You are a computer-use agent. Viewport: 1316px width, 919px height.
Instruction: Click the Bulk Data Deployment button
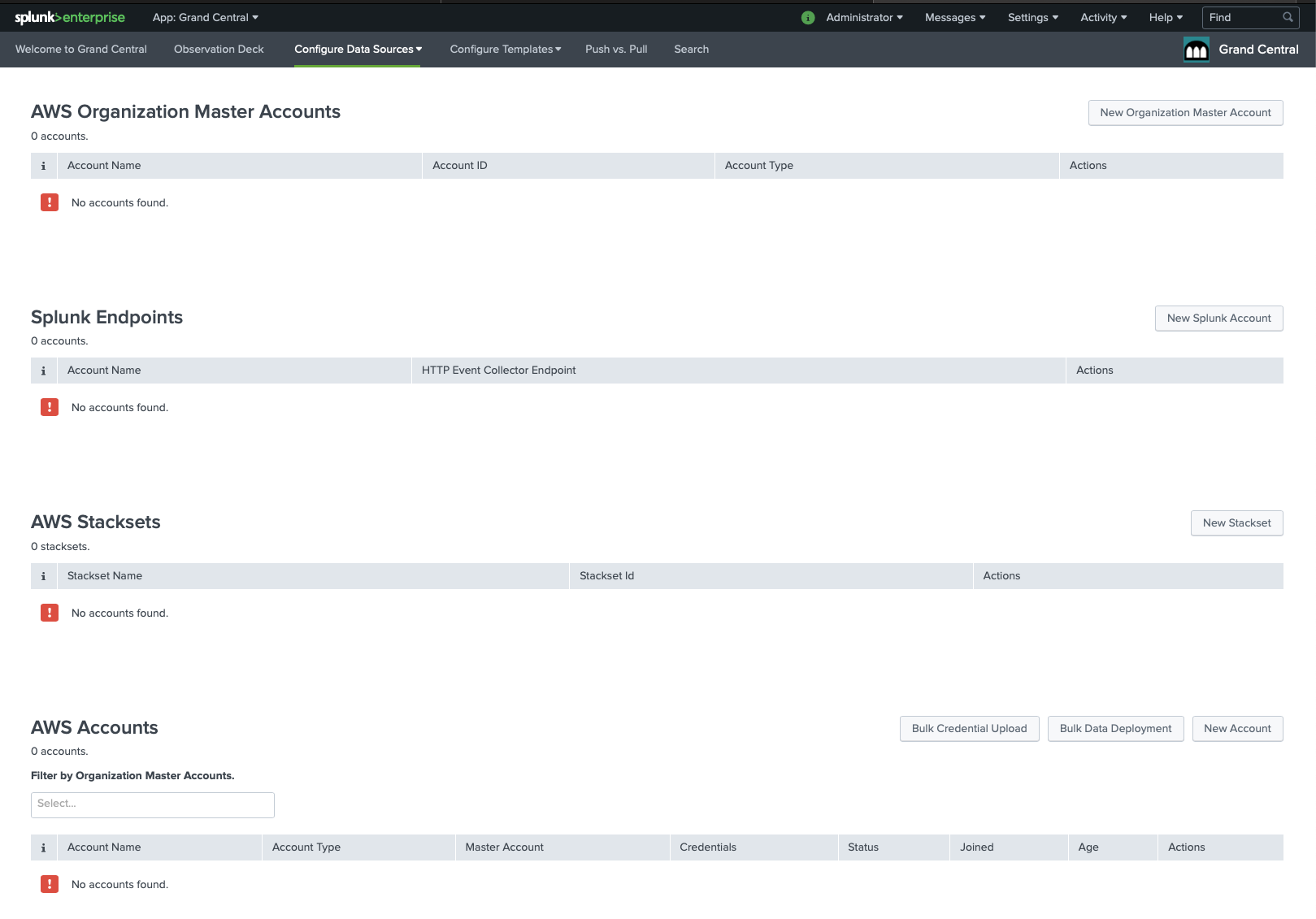[1115, 729]
